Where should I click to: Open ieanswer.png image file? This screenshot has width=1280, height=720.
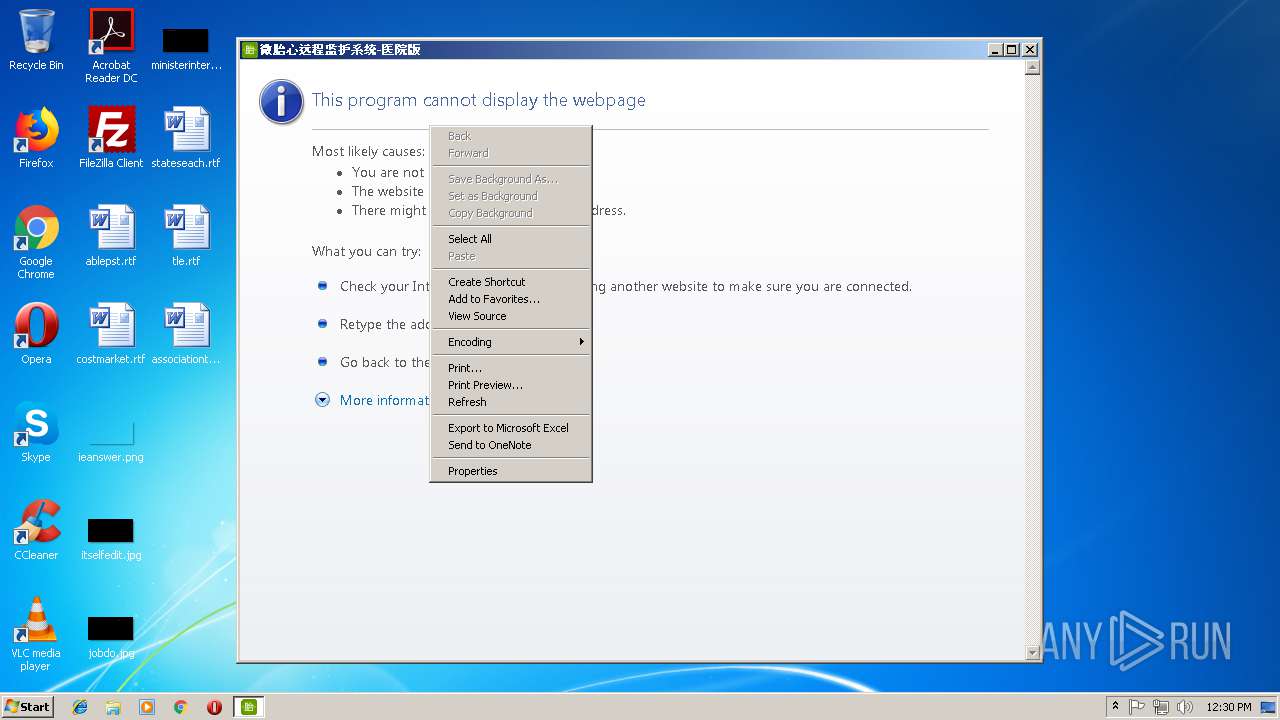[x=111, y=440]
